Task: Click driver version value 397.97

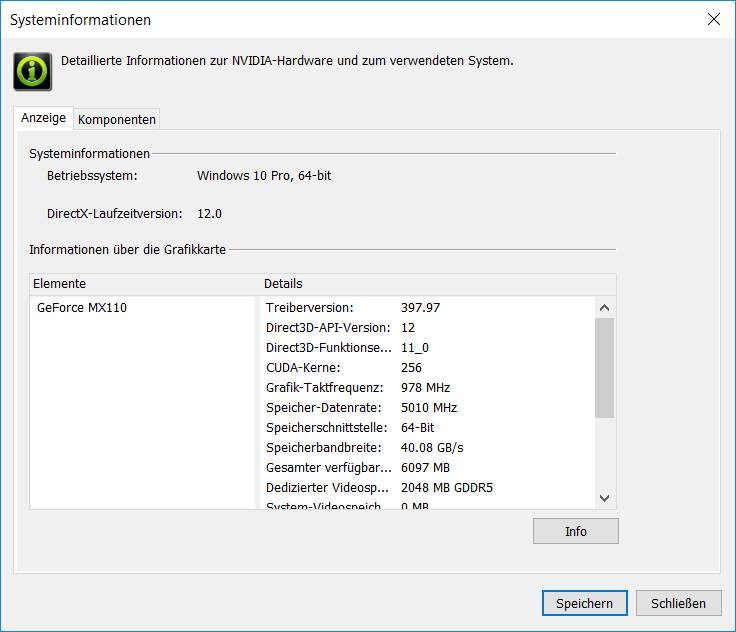Action: tap(420, 308)
